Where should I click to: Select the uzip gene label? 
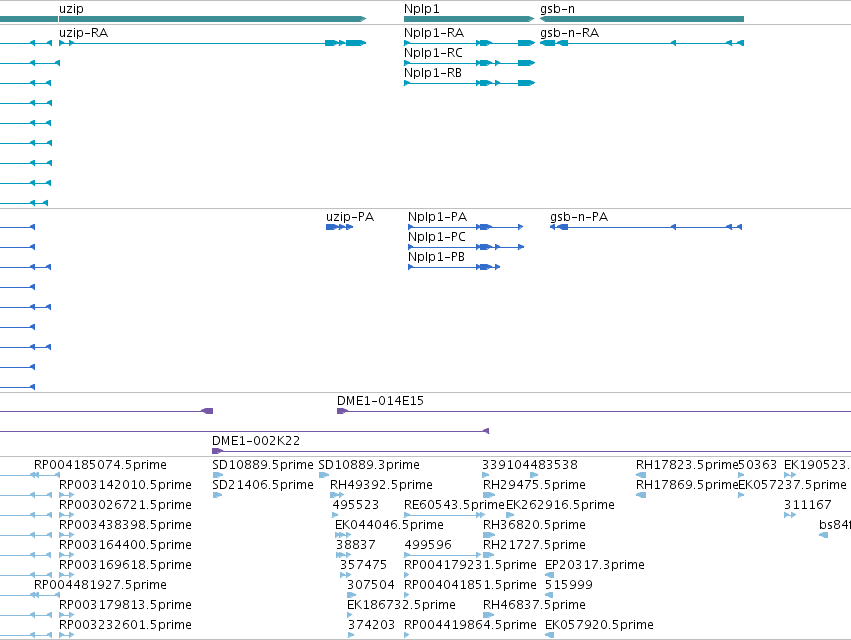coord(71,9)
